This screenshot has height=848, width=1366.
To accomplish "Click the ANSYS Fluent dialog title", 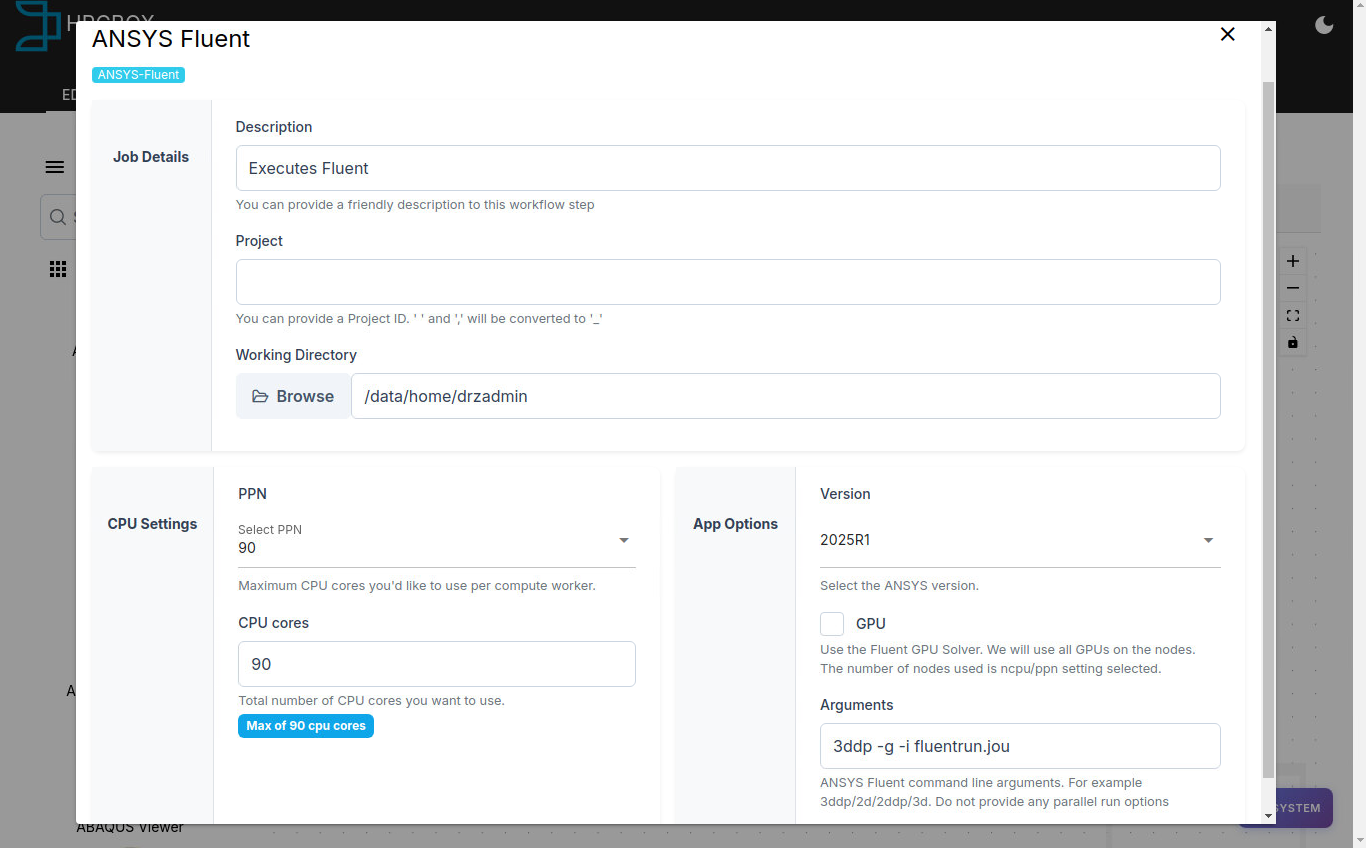I will (x=171, y=39).
